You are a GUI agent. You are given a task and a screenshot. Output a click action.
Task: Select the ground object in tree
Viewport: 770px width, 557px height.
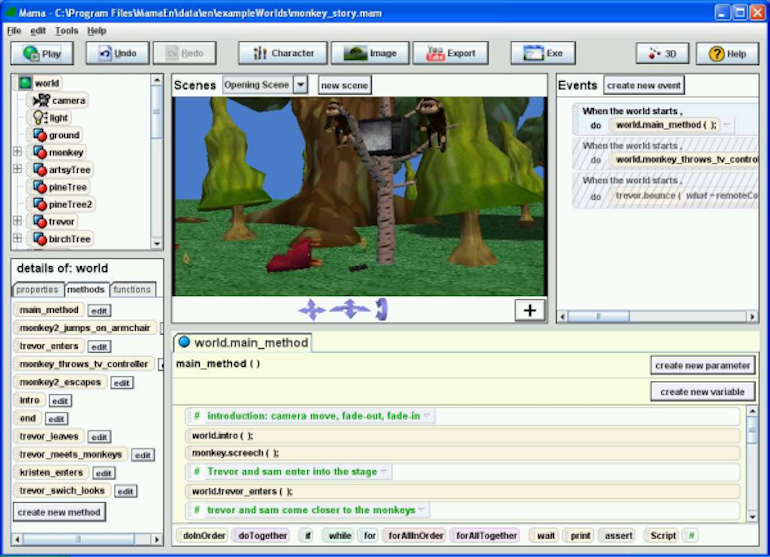click(56, 135)
